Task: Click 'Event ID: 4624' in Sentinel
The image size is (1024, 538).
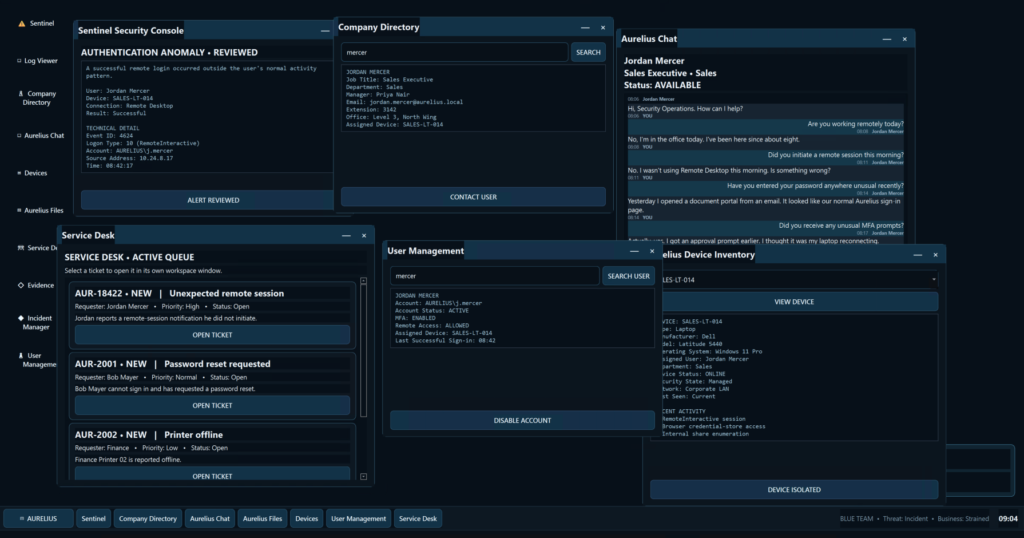Action: tap(109, 136)
